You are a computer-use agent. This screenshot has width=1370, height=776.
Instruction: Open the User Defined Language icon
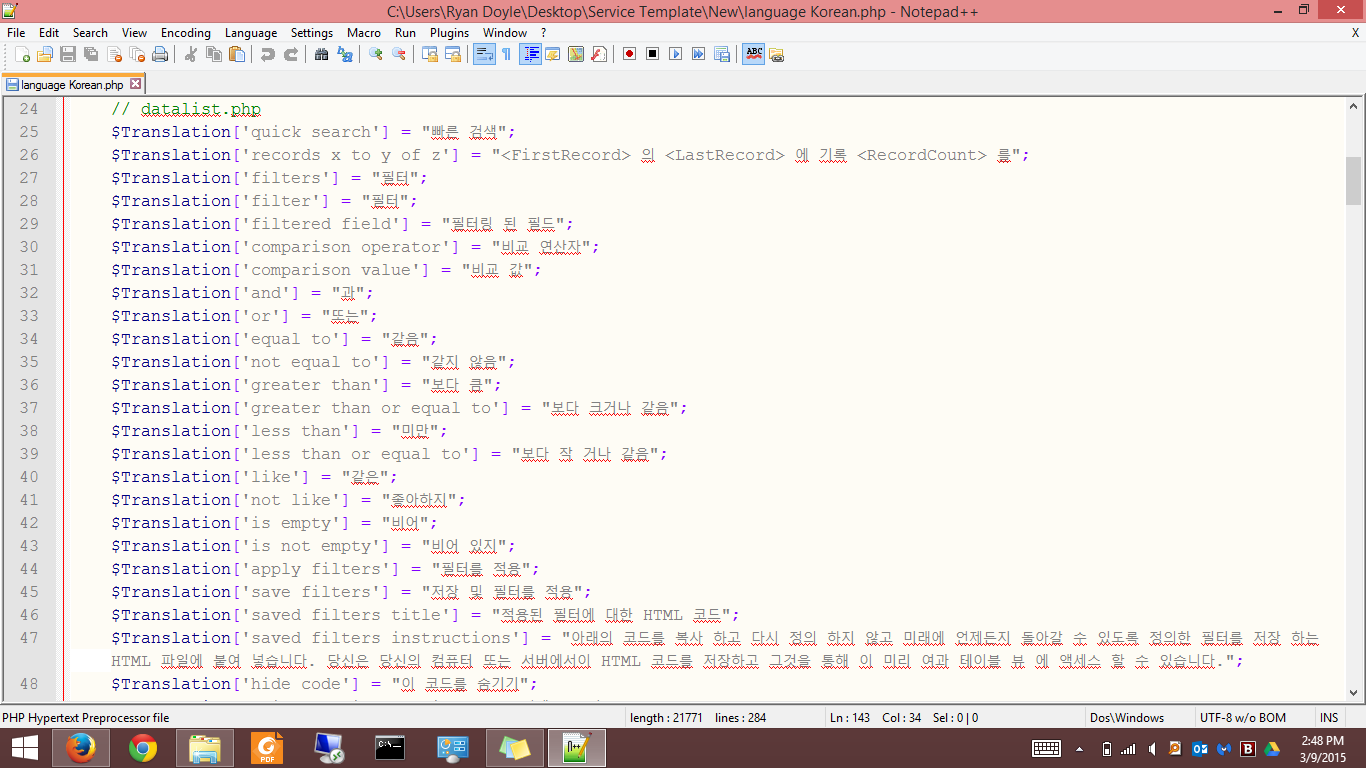tap(552, 54)
